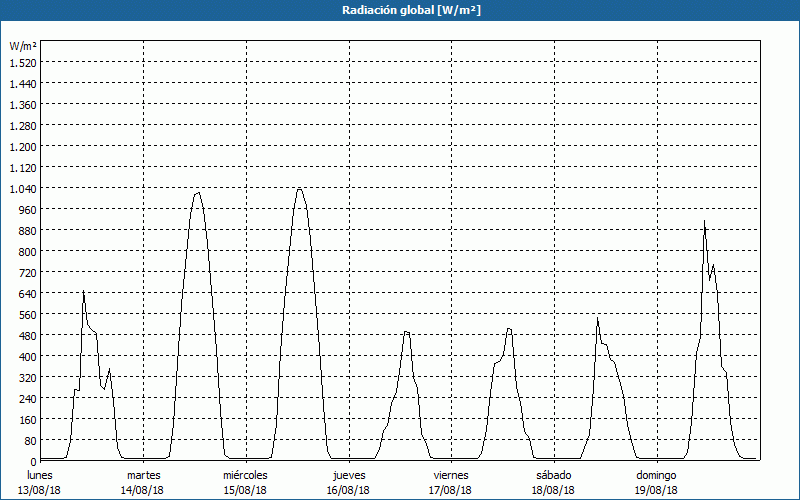Click the 19/08/18 date label
Screen dimensions: 800x500
tap(656, 490)
